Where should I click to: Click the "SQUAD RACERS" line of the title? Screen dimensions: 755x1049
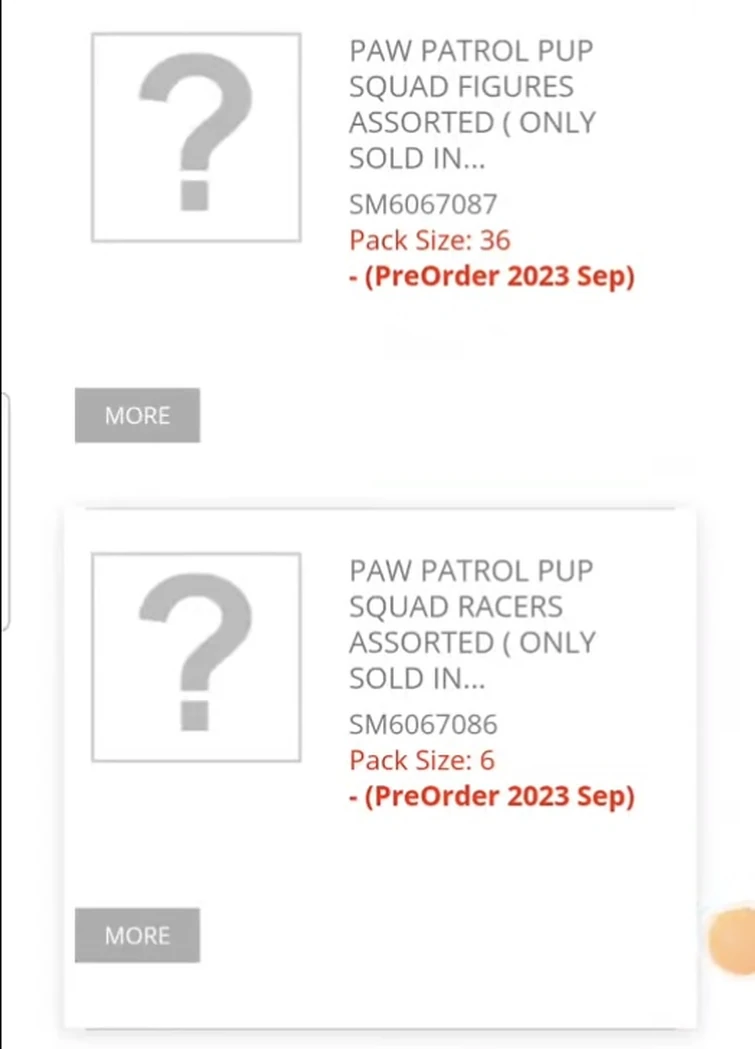(455, 606)
